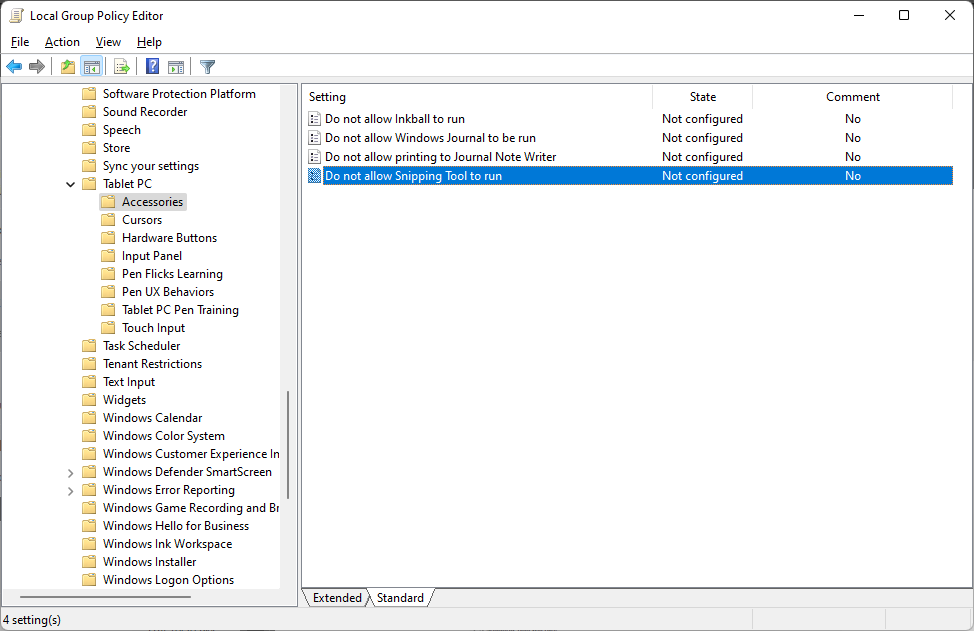Open the View menu
The image size is (974, 631).
click(108, 42)
